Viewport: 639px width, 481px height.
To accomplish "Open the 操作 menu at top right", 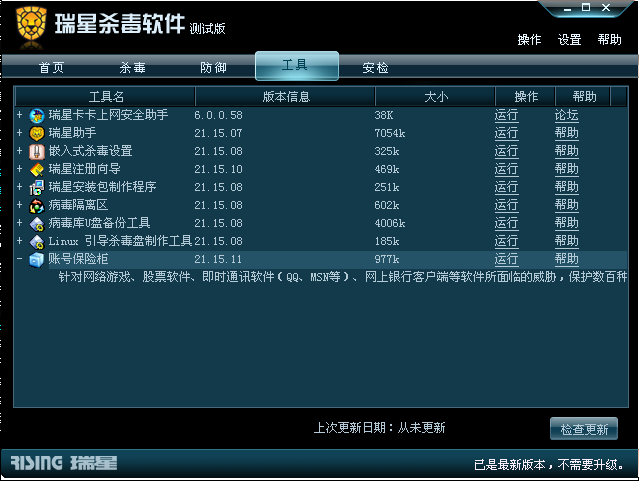I will point(529,40).
